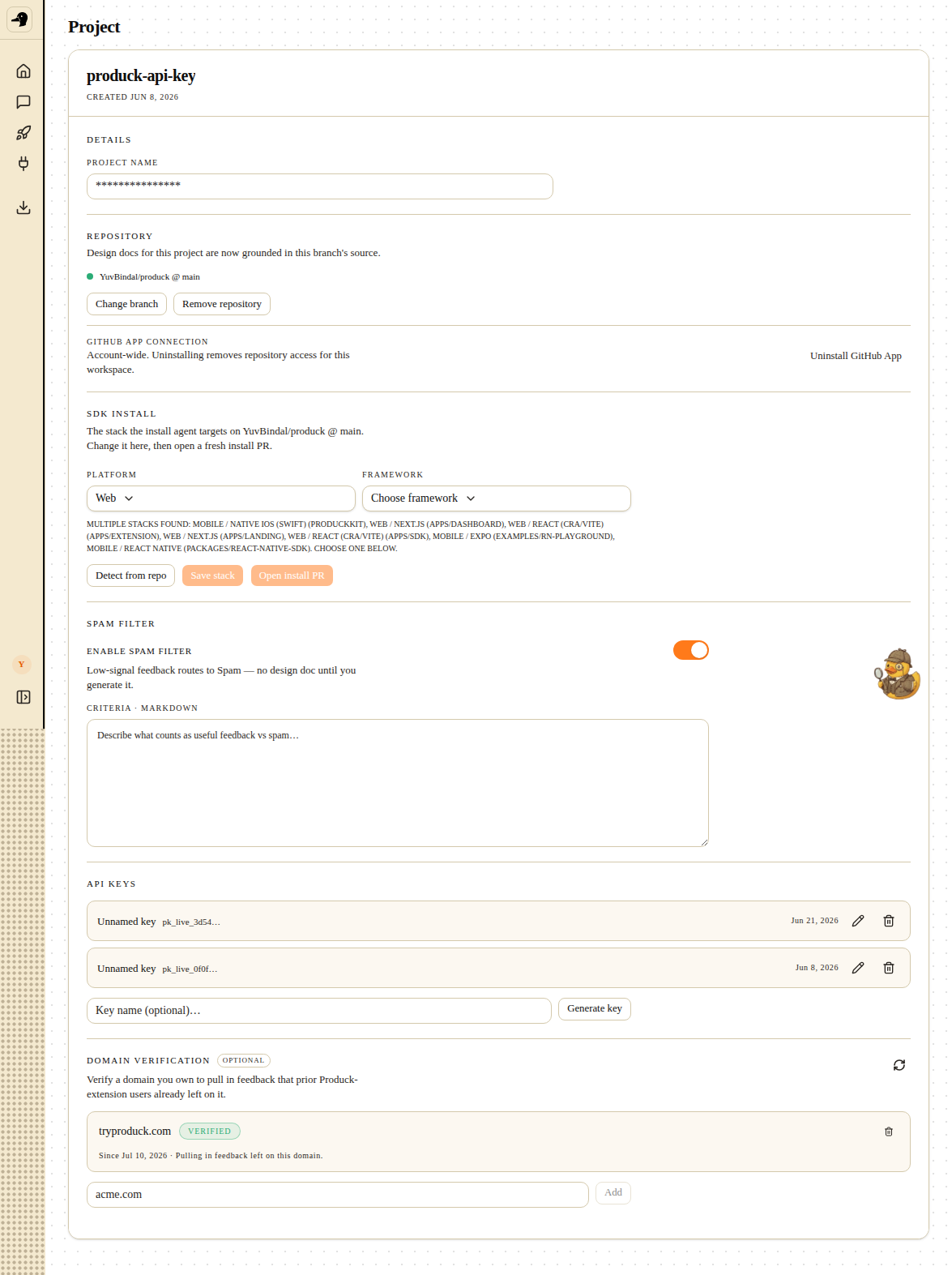Image resolution: width=952 pixels, height=1275 pixels.
Task: Go to Home in the sidebar
Action: coord(23,71)
